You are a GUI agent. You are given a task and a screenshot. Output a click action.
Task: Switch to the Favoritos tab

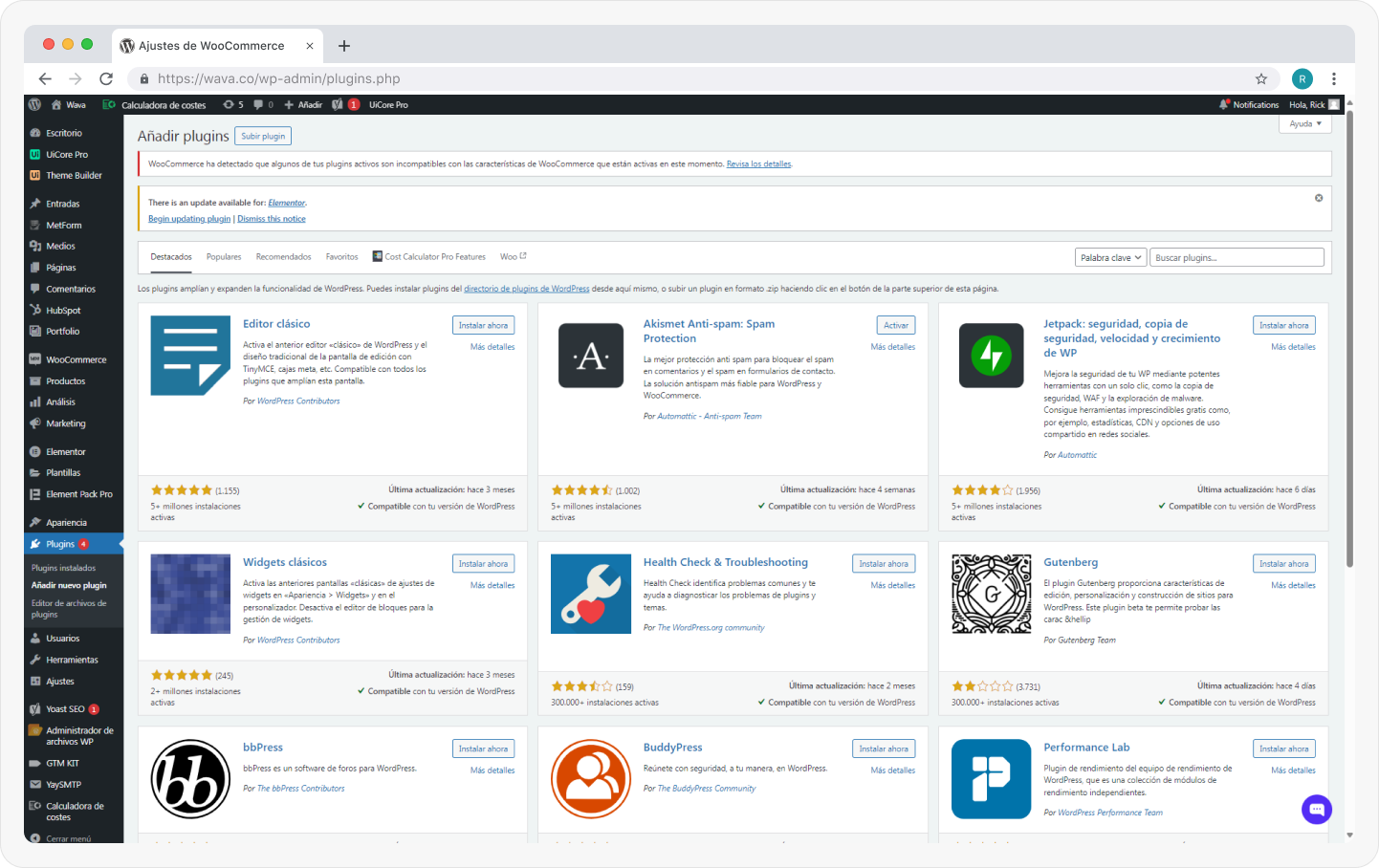[x=341, y=256]
